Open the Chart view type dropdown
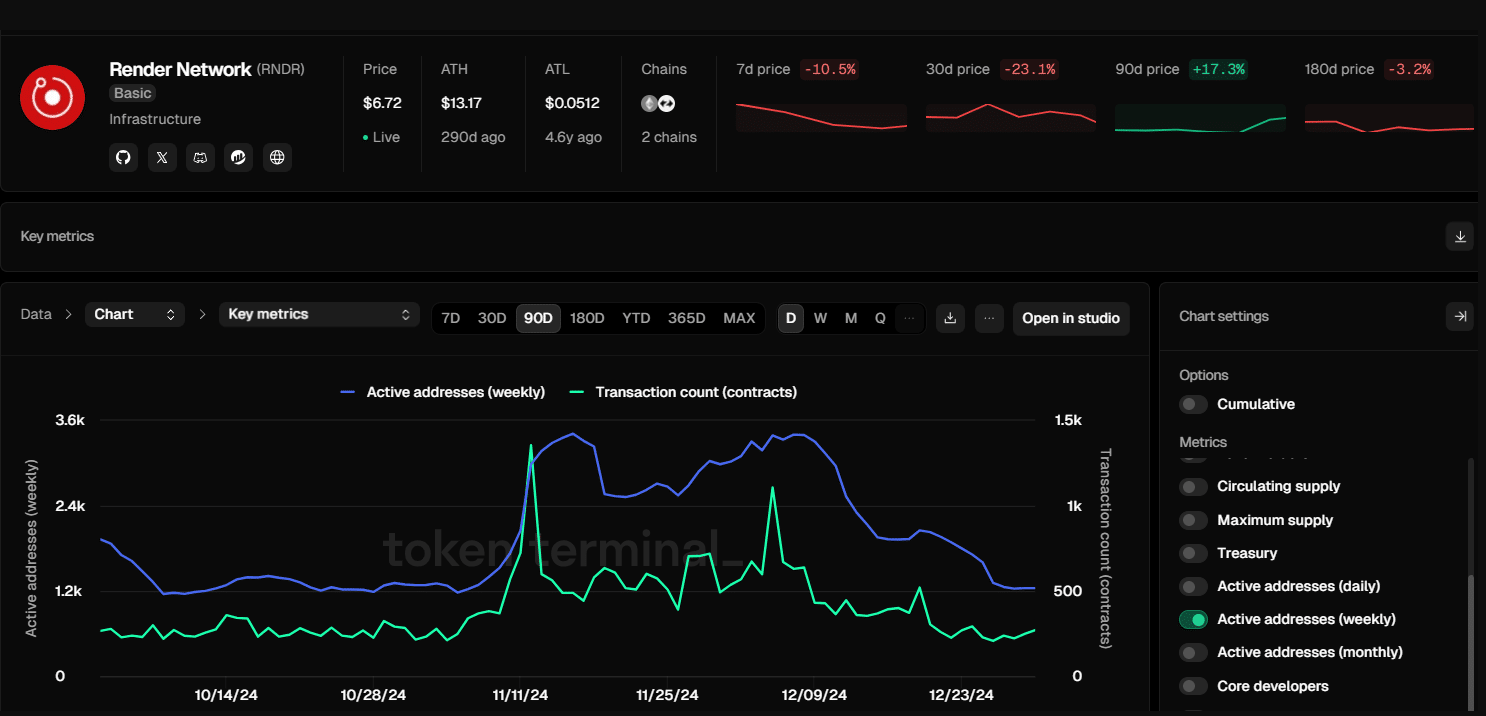The height and width of the screenshot is (716, 1486). [134, 314]
